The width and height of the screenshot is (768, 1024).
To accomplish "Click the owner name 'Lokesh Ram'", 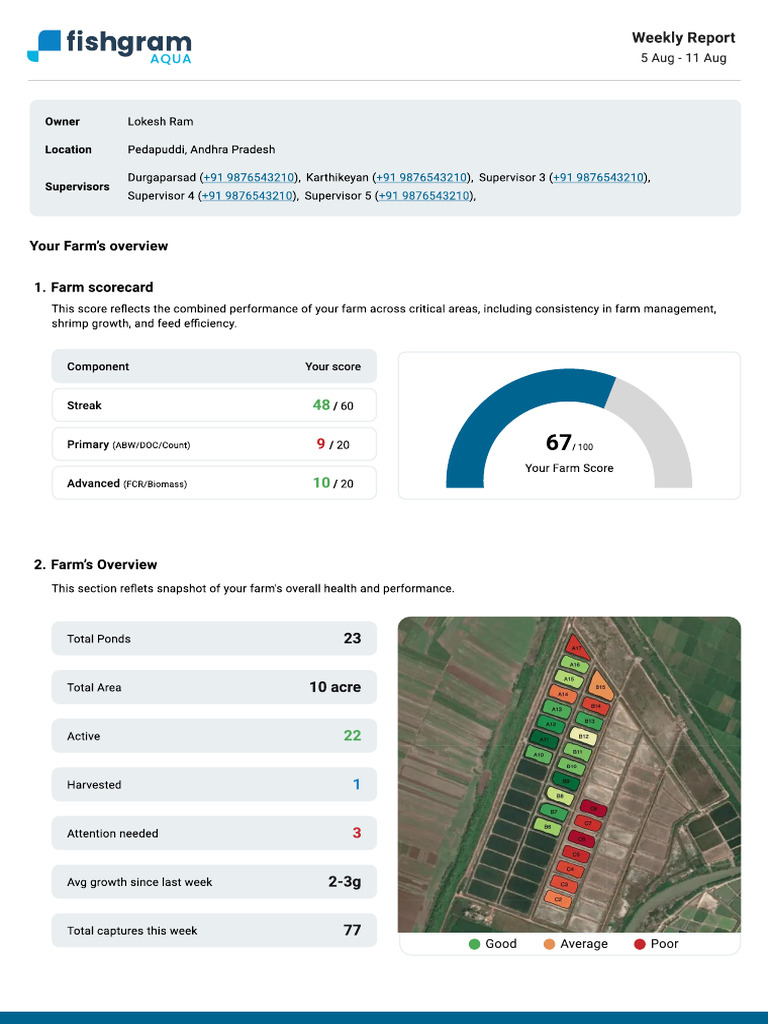I will click(161, 121).
